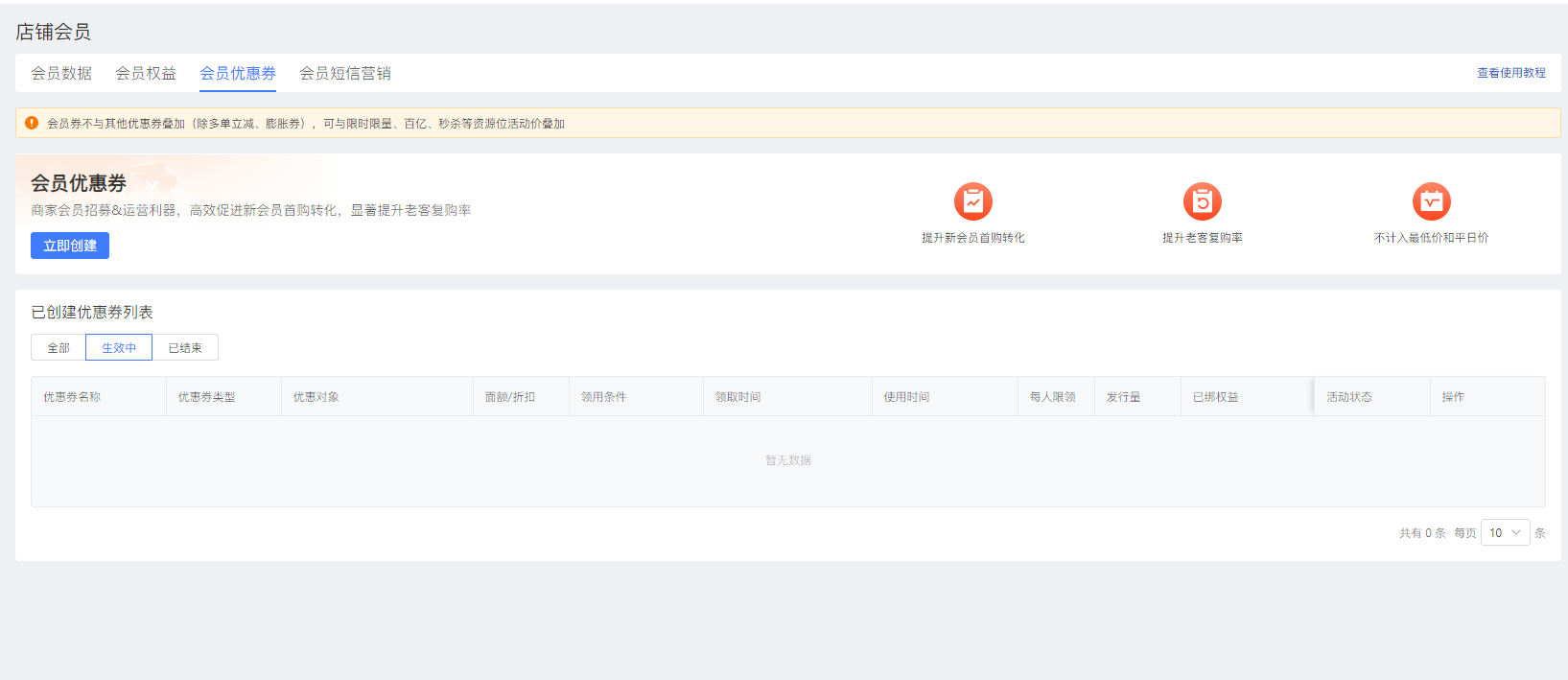Click the 活动状态 column header
This screenshot has height=680, width=1568.
pos(1349,397)
